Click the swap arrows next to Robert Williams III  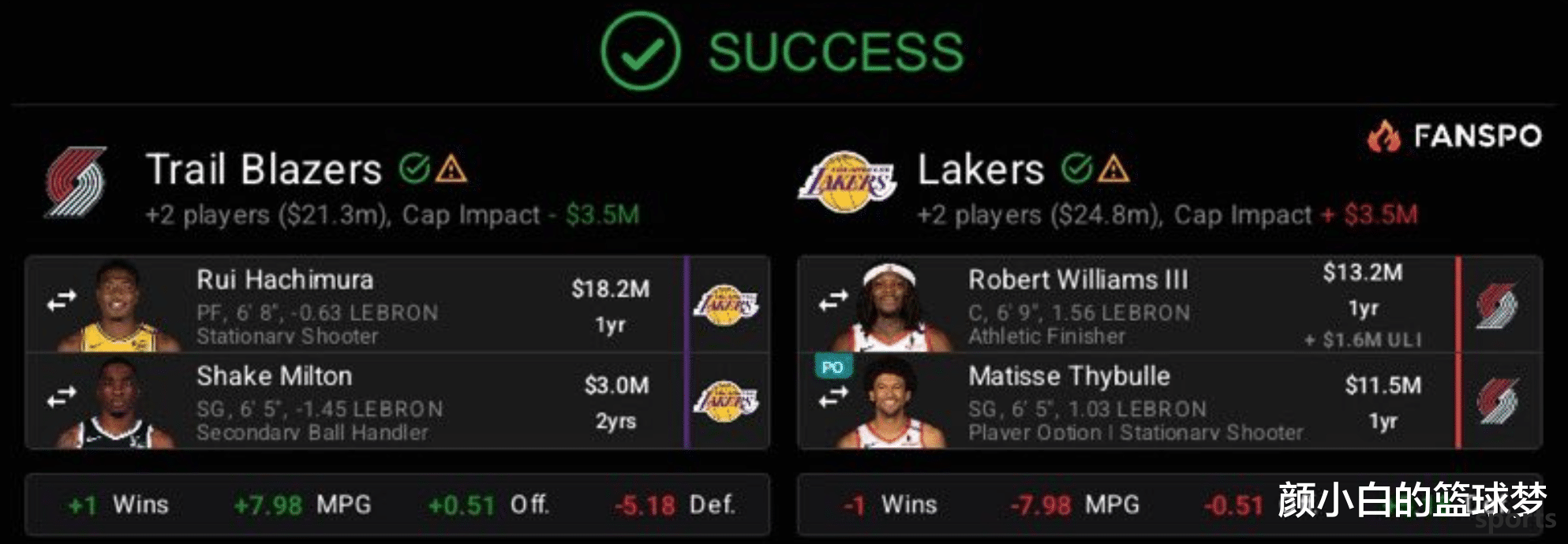tap(833, 300)
